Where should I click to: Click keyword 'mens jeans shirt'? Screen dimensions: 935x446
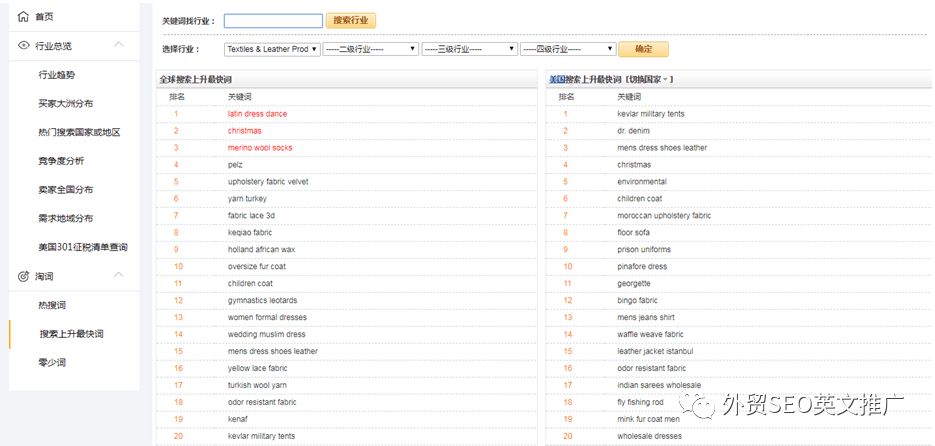tap(646, 317)
